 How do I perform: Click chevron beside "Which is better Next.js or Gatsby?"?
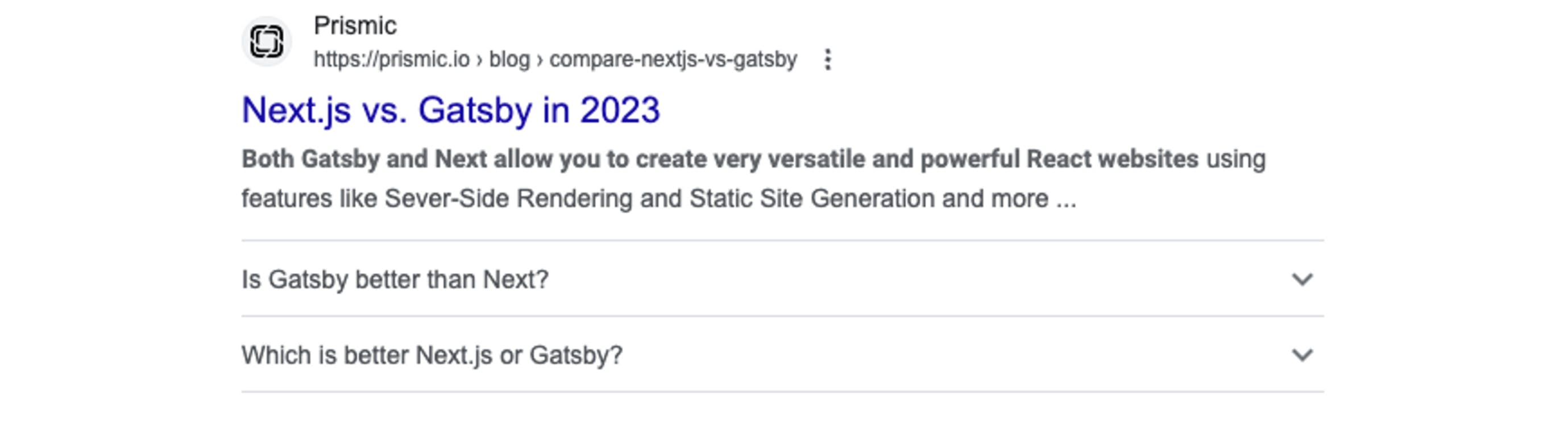point(1302,355)
